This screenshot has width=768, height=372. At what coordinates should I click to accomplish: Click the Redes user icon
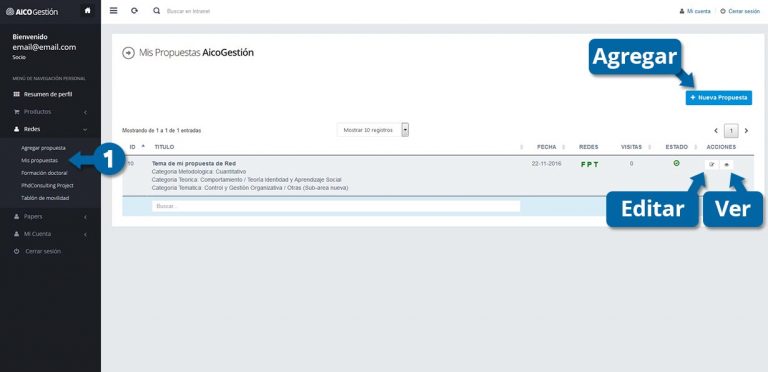click(16, 129)
